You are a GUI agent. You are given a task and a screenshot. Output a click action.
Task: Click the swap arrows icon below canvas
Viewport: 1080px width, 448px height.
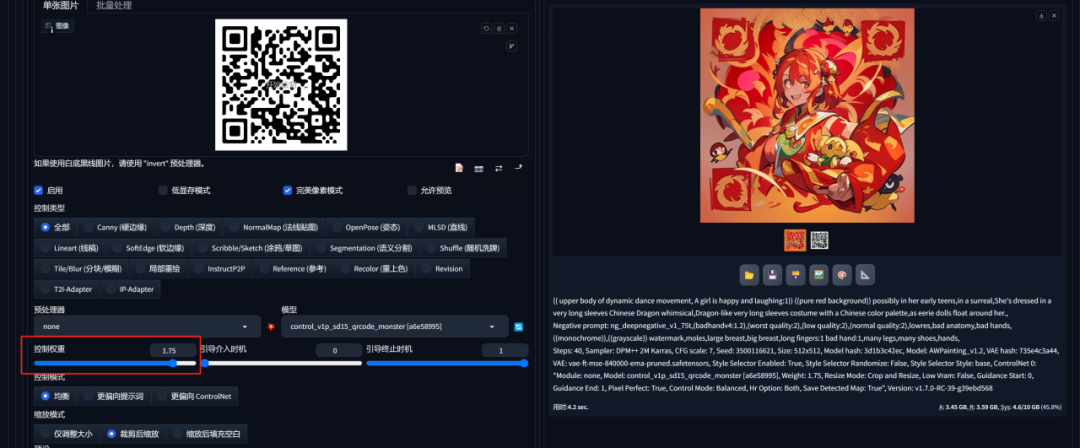[498, 167]
